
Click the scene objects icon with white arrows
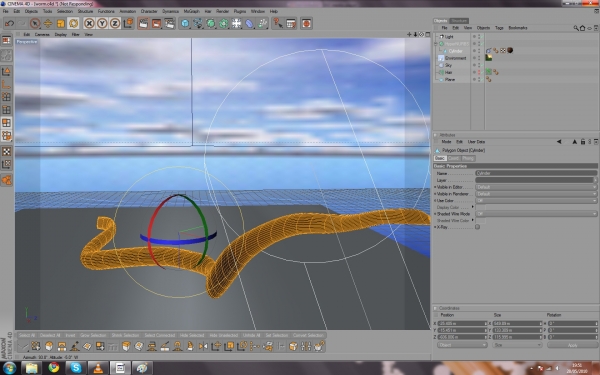pos(236,23)
